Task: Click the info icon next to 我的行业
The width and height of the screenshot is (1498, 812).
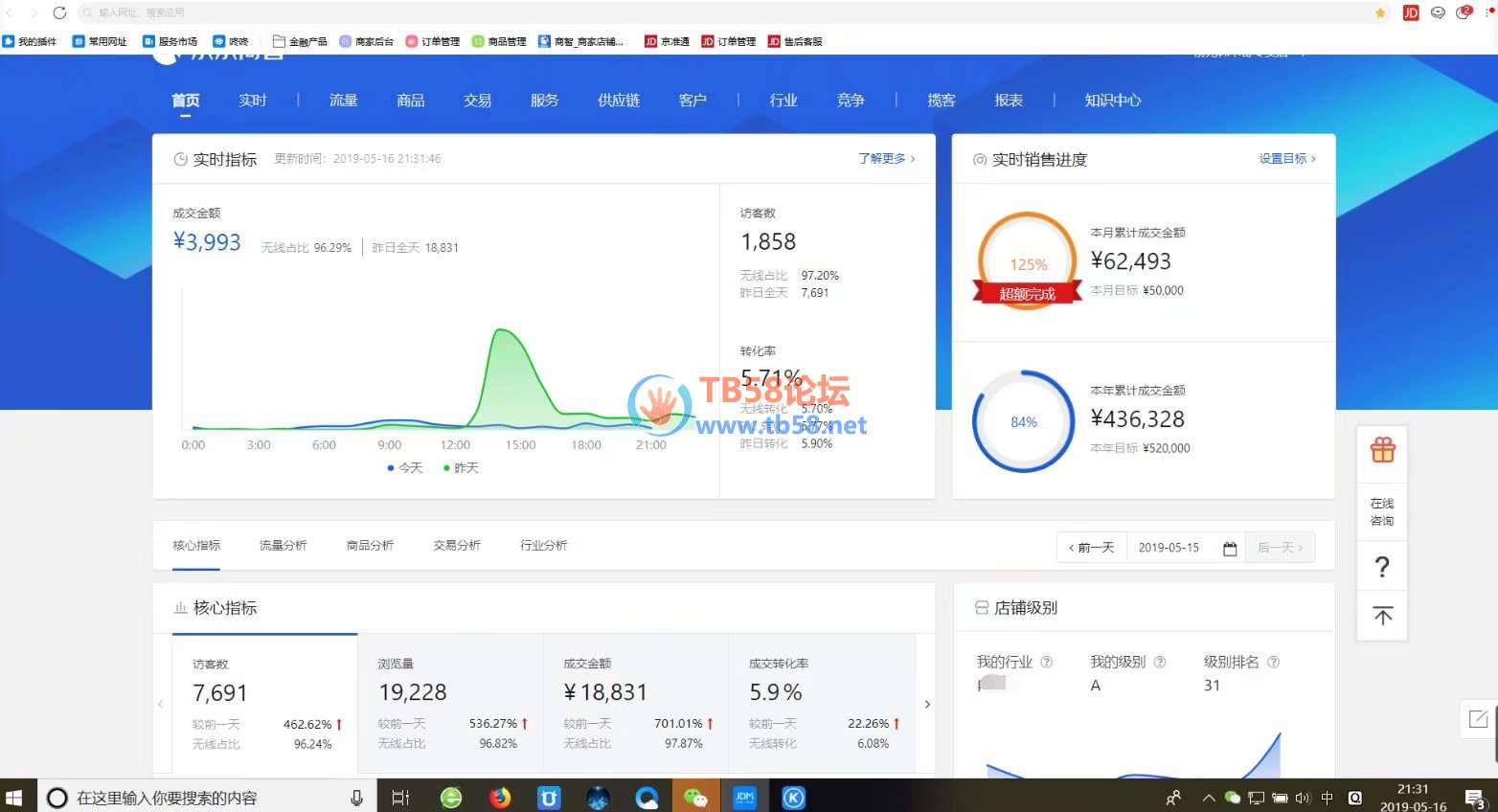Action: pos(1046,662)
